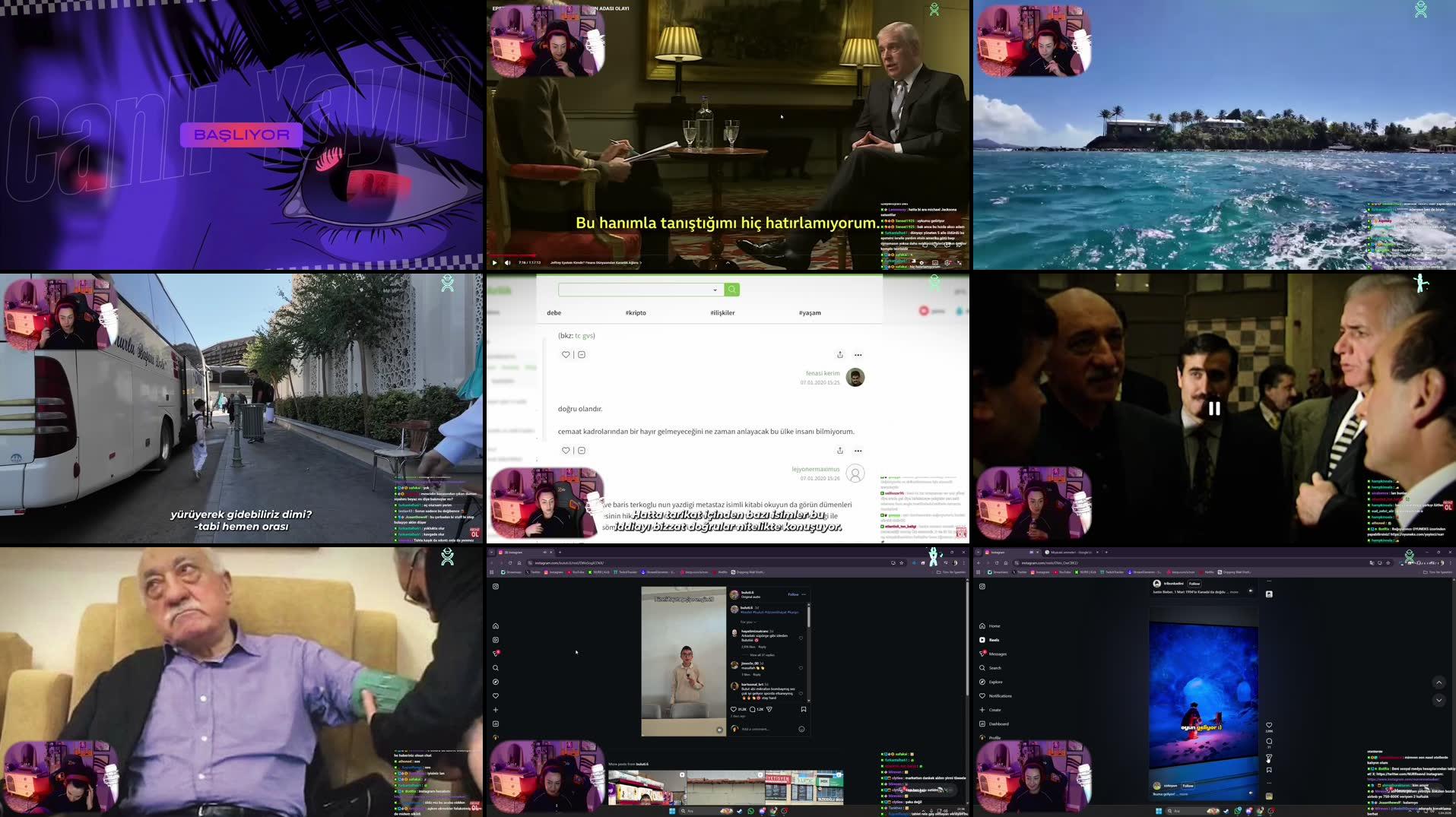Image resolution: width=1456 pixels, height=817 pixels.
Task: Like the bulutt.6 post with heart
Action: click(x=734, y=709)
